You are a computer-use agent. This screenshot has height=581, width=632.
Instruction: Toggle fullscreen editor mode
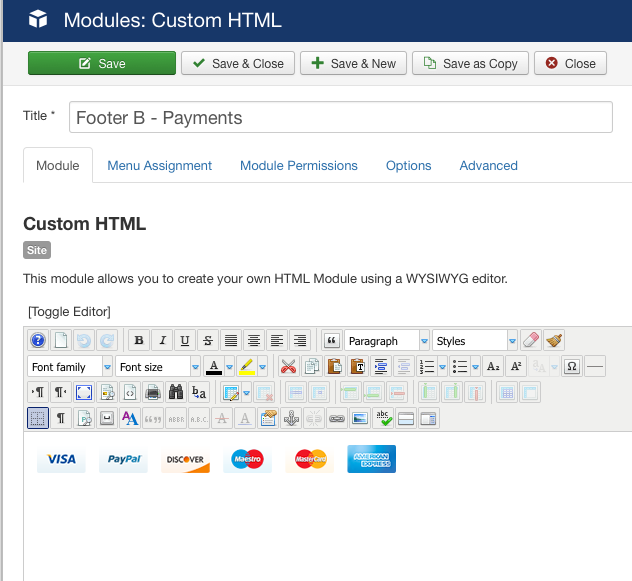click(x=84, y=392)
